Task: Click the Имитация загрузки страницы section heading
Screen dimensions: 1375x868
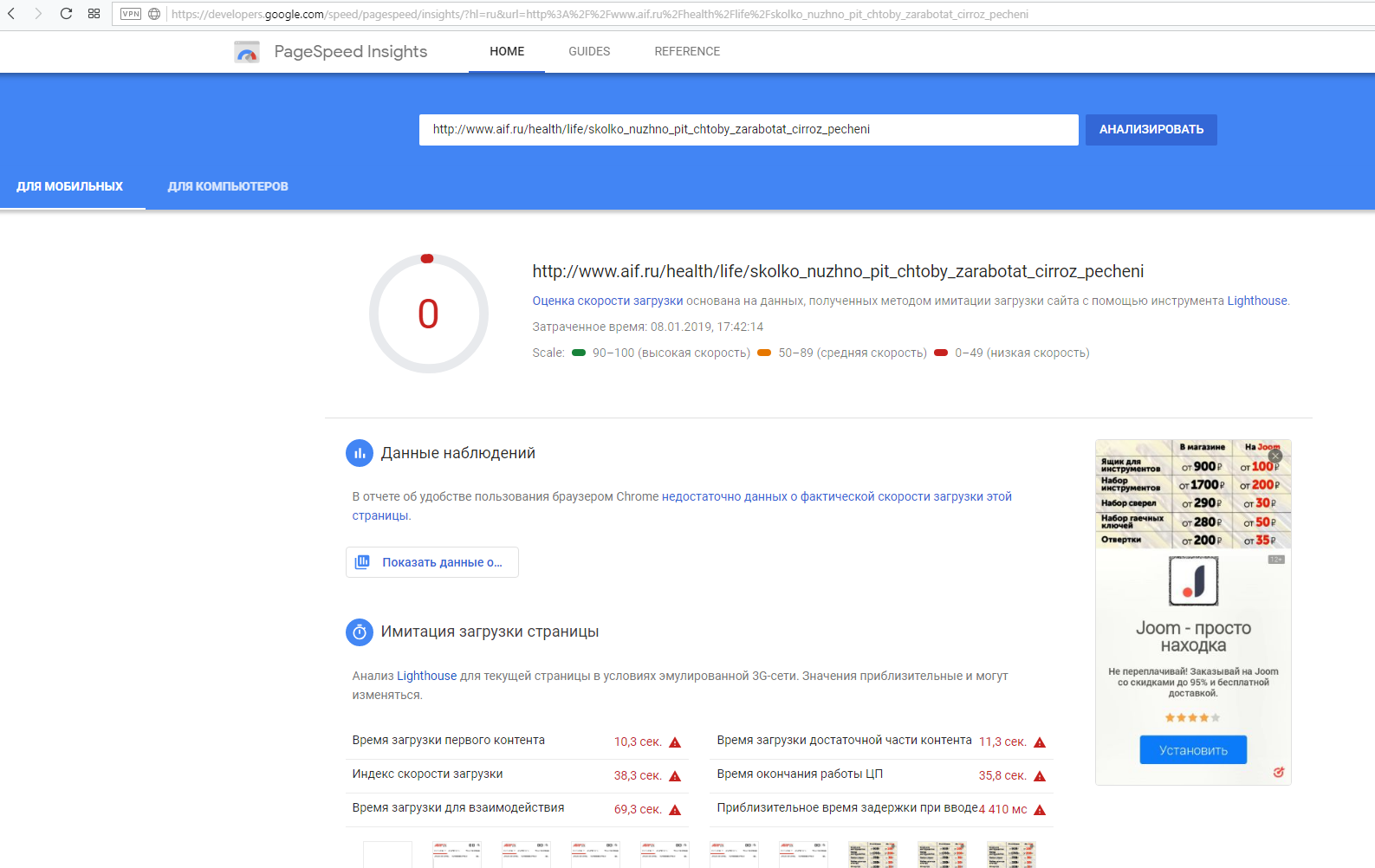Action: (490, 632)
